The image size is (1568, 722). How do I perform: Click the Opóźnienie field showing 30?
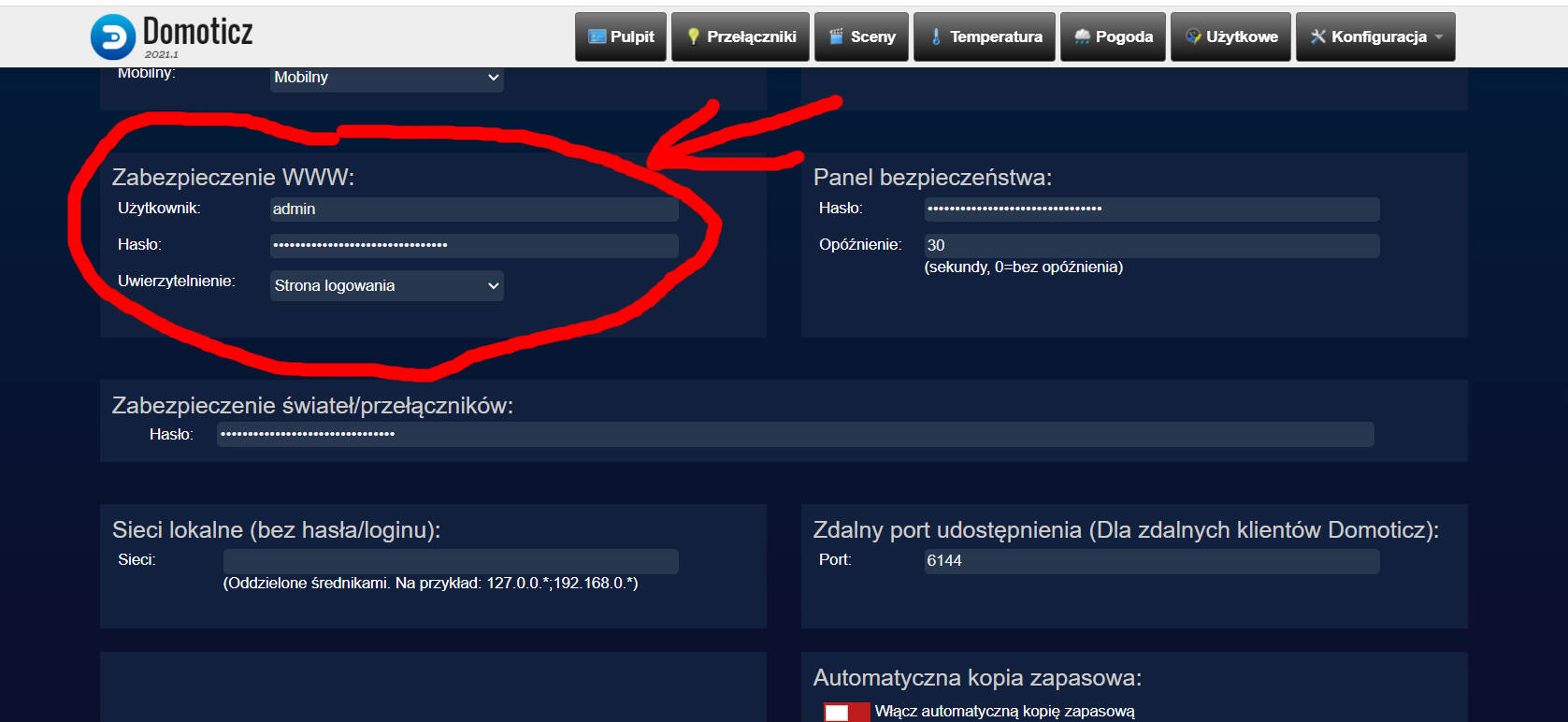pos(1152,246)
